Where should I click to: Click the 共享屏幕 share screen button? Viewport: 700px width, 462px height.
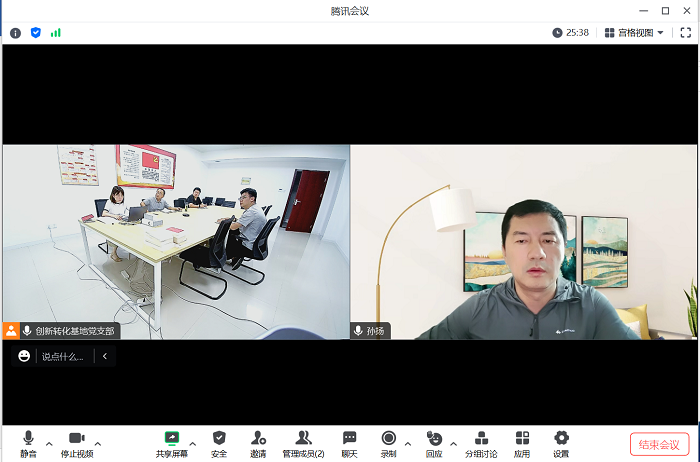click(x=171, y=443)
